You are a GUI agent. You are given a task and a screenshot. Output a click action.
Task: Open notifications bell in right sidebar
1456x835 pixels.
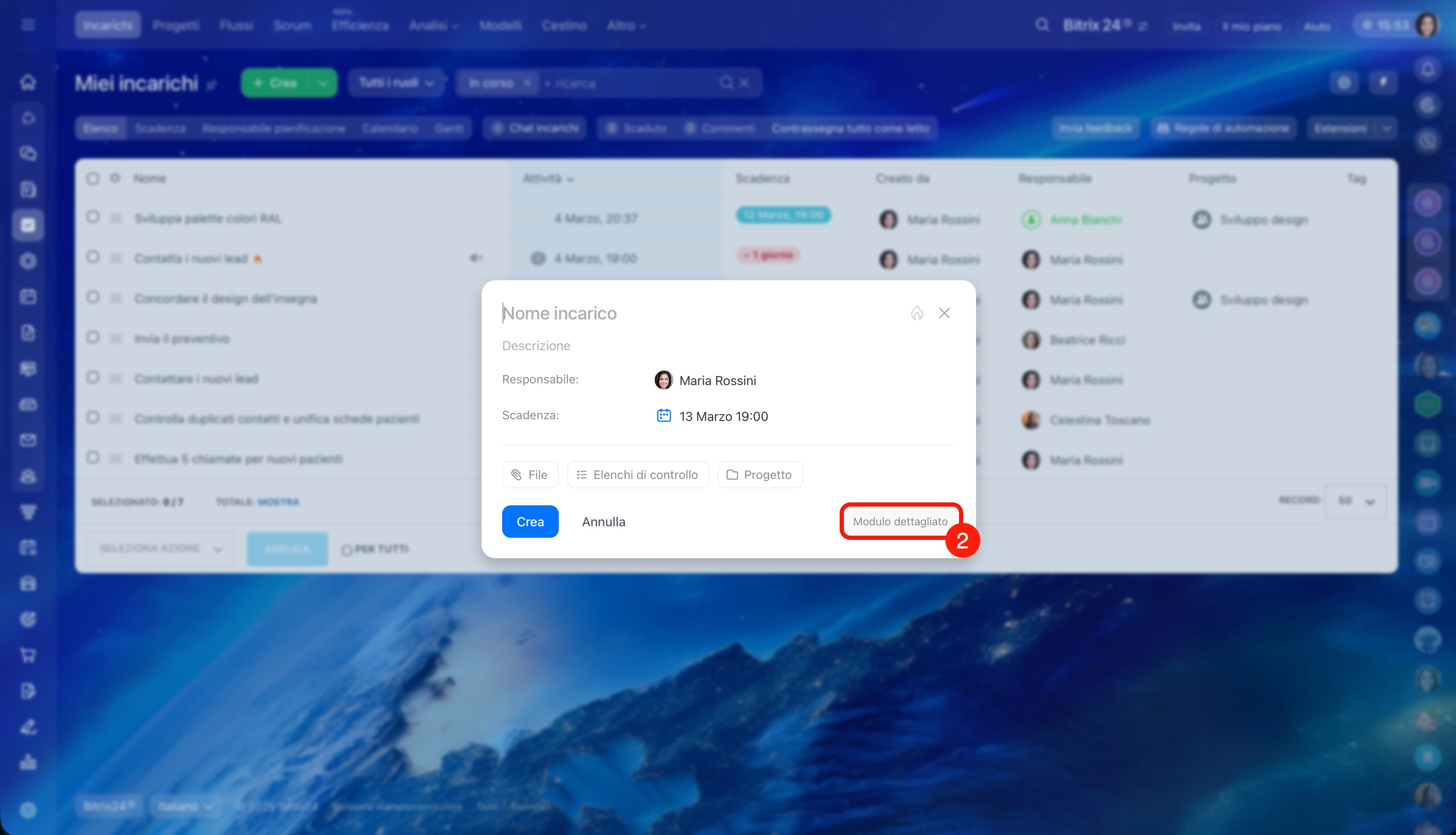coord(1427,70)
